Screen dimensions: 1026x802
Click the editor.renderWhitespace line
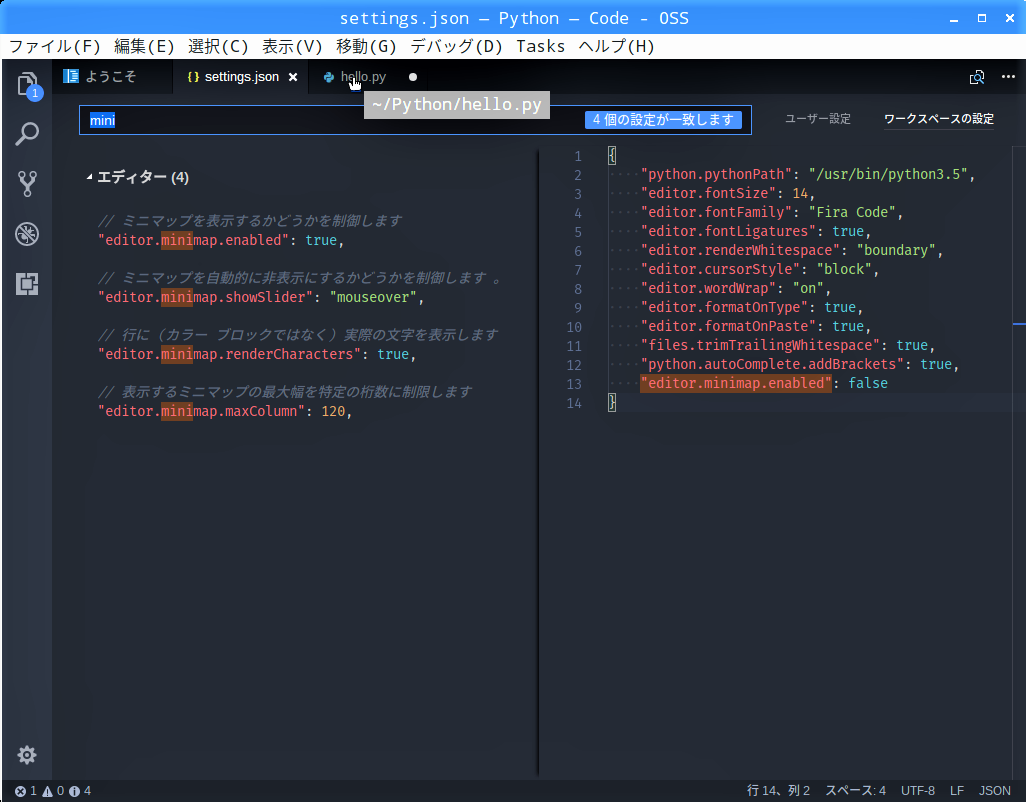pyautogui.click(x=792, y=250)
